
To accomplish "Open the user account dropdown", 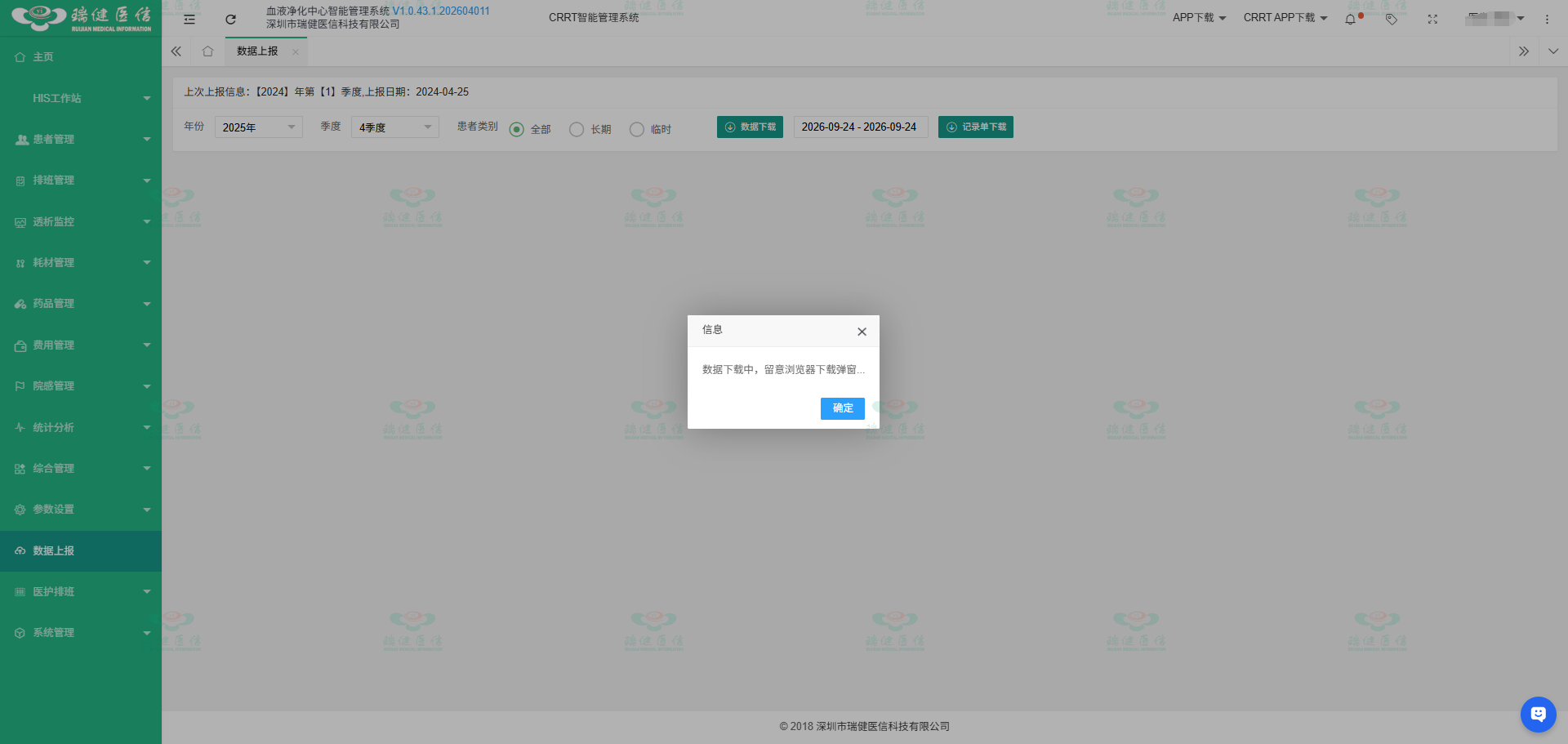I will pyautogui.click(x=1494, y=19).
